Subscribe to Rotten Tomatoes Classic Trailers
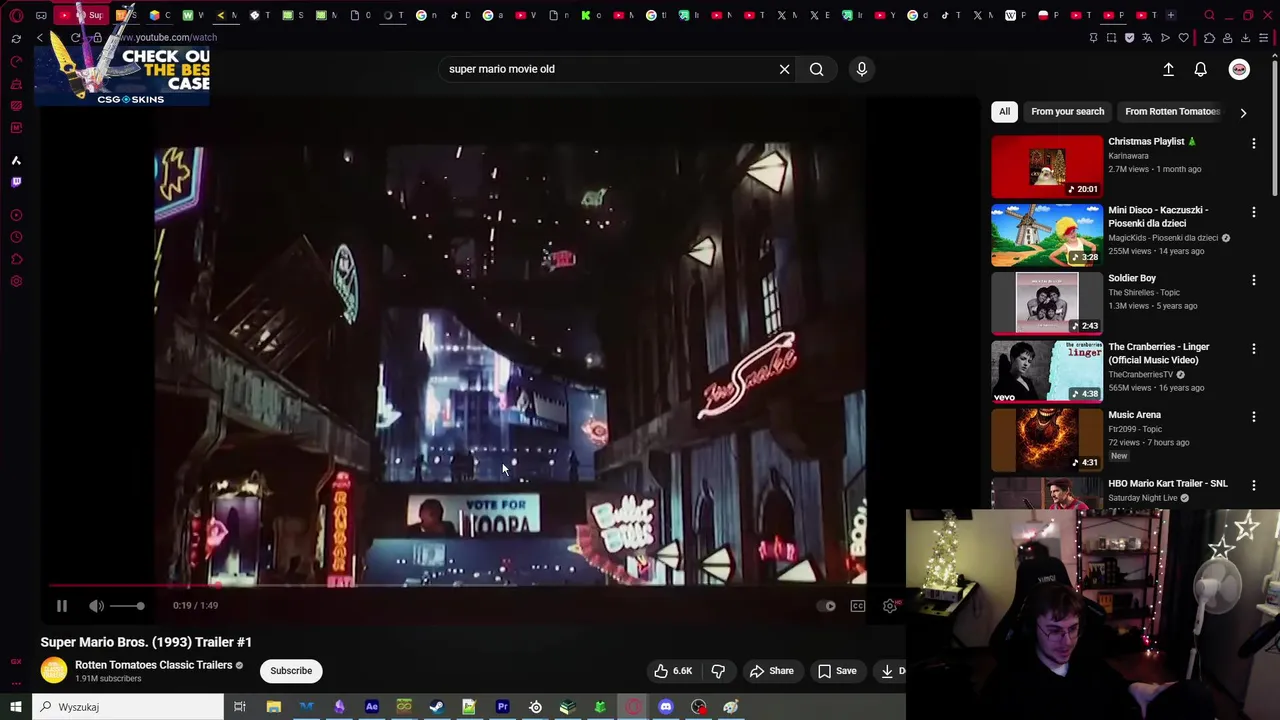Image resolution: width=1280 pixels, height=720 pixels. 291,671
